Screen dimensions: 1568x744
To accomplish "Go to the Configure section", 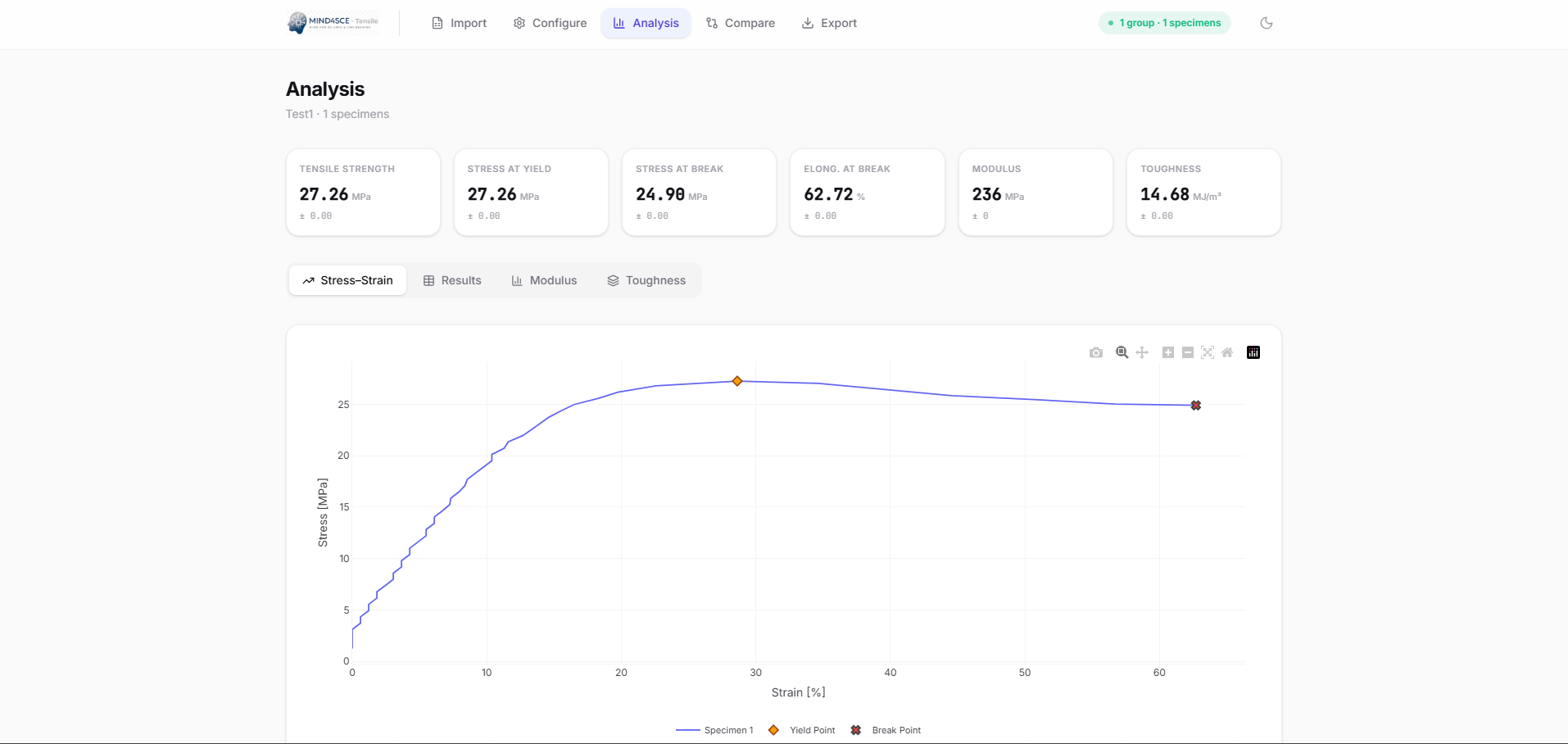I will 550,23.
